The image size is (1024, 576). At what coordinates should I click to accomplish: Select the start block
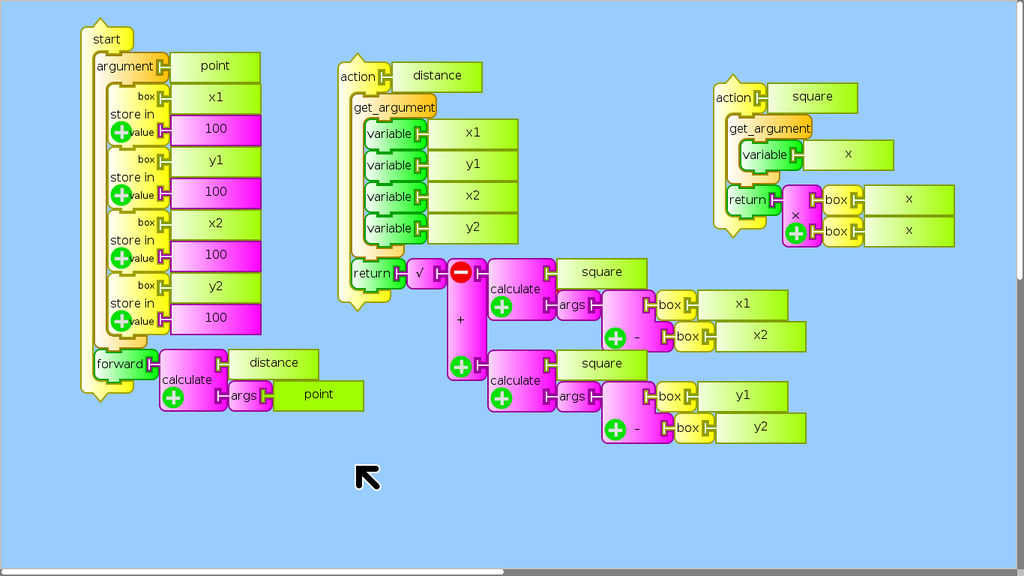(x=106, y=39)
